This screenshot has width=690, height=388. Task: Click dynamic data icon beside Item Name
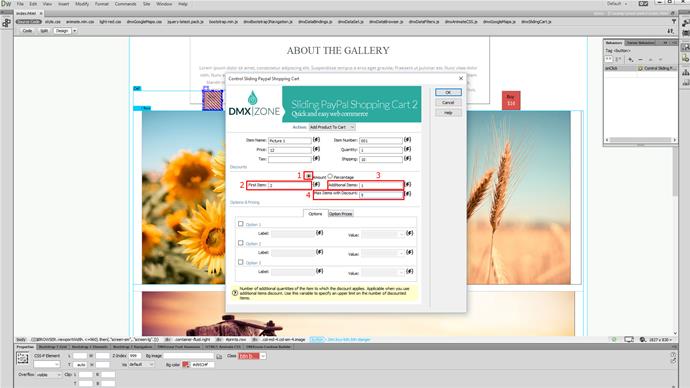coord(316,139)
